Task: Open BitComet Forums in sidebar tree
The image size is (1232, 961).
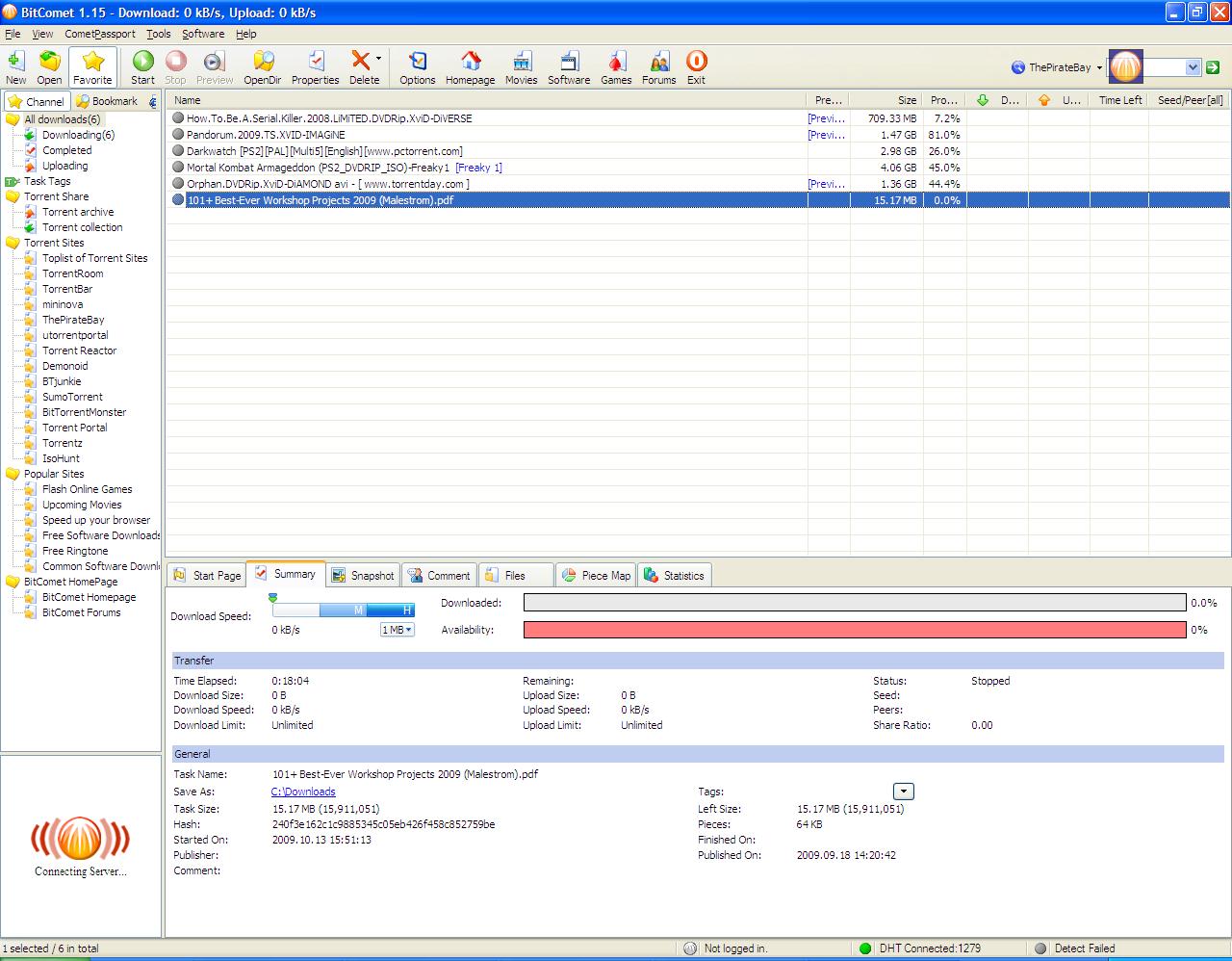Action: pyautogui.click(x=82, y=612)
